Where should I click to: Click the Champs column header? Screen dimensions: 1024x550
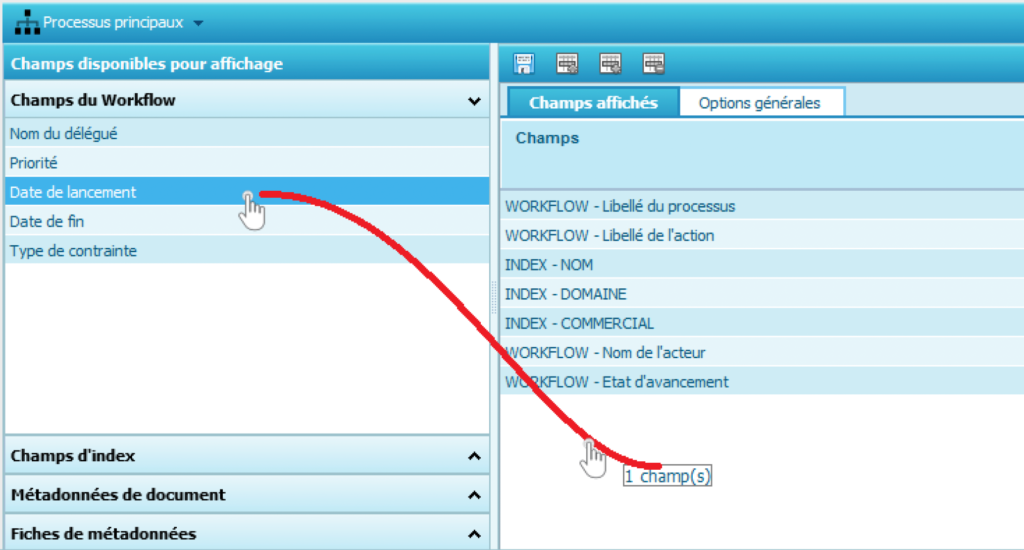coord(547,139)
